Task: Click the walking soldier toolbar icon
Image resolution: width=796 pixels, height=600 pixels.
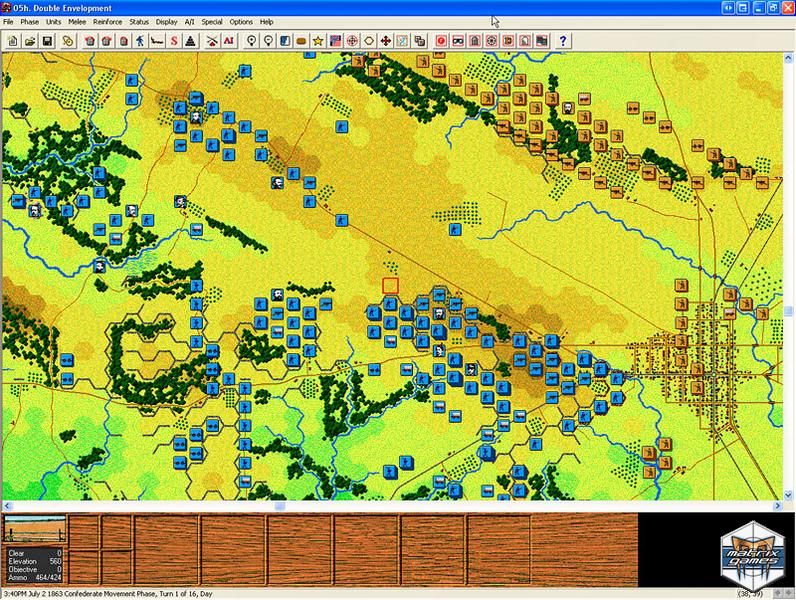Action: click(x=140, y=41)
